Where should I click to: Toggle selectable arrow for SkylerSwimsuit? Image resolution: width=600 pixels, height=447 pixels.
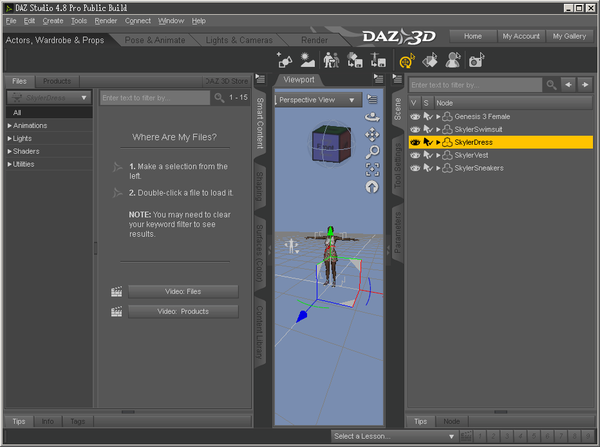coord(428,129)
